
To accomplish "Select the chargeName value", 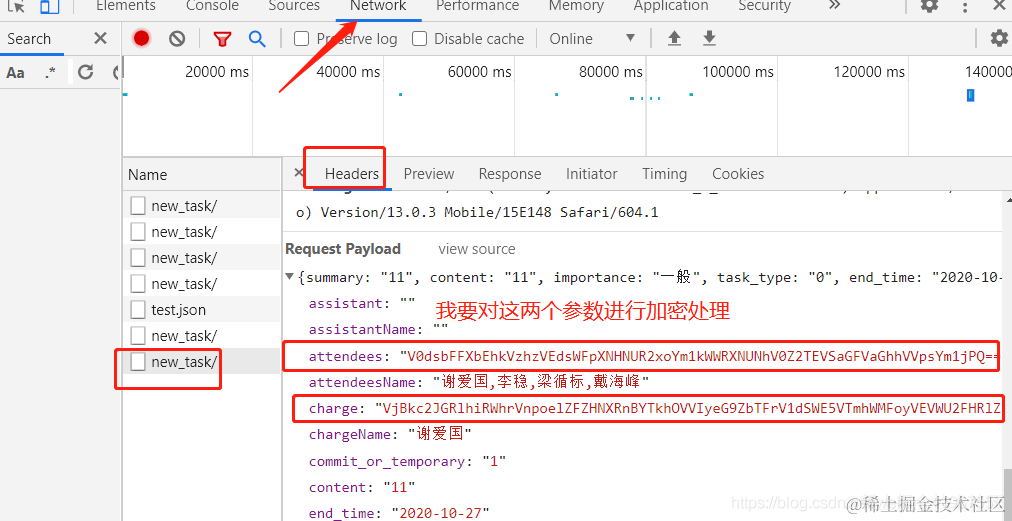I will tap(440, 434).
